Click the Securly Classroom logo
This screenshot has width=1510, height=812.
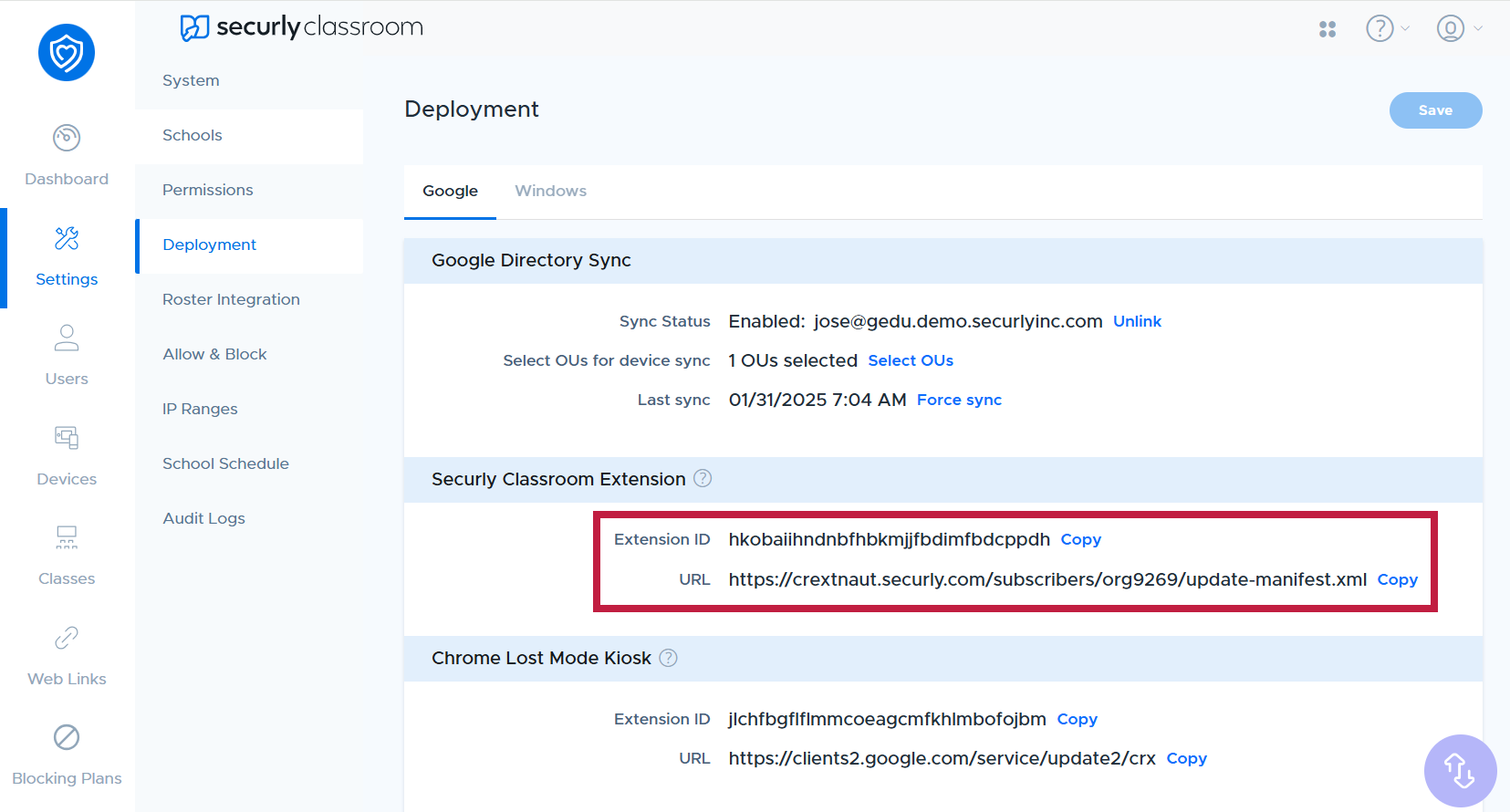coord(302,27)
